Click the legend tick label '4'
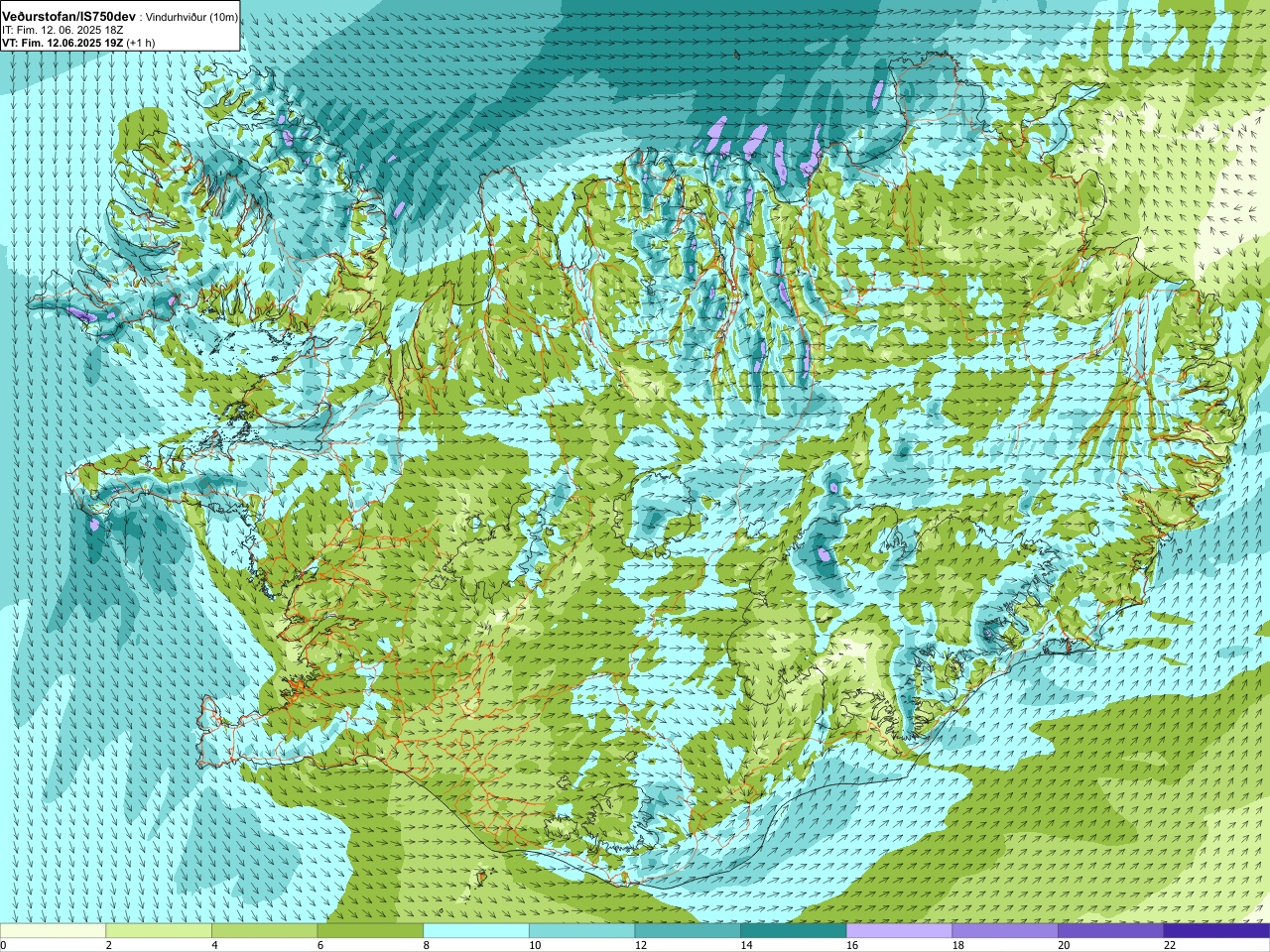Viewport: 1270px width, 952px height. [x=214, y=946]
